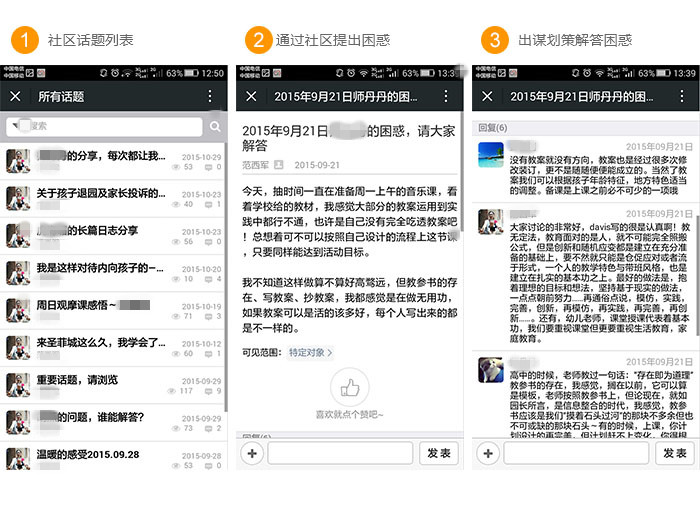Tap the thumbs-up like icon above 喜欢就点个赞吧
This screenshot has width=700, height=520.
click(349, 387)
